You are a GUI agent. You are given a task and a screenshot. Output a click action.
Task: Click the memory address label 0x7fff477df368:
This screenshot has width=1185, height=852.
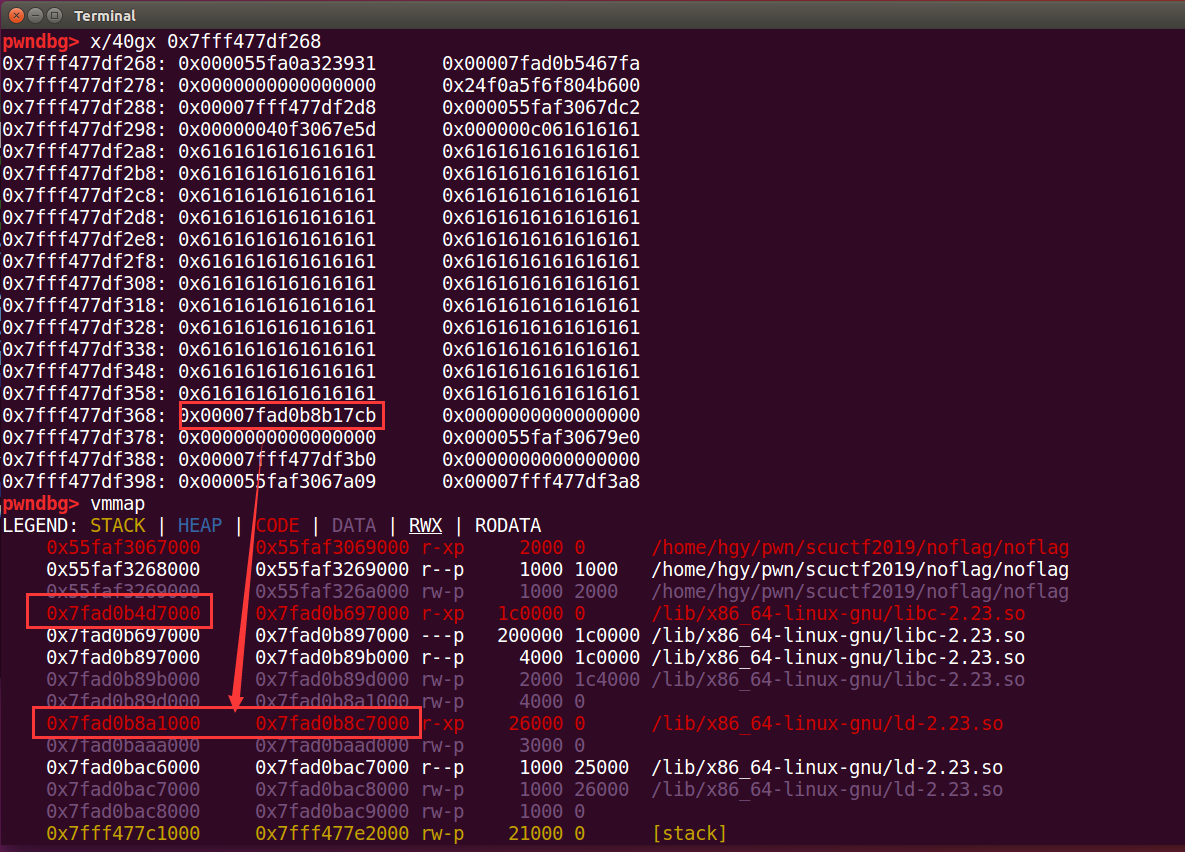point(86,415)
